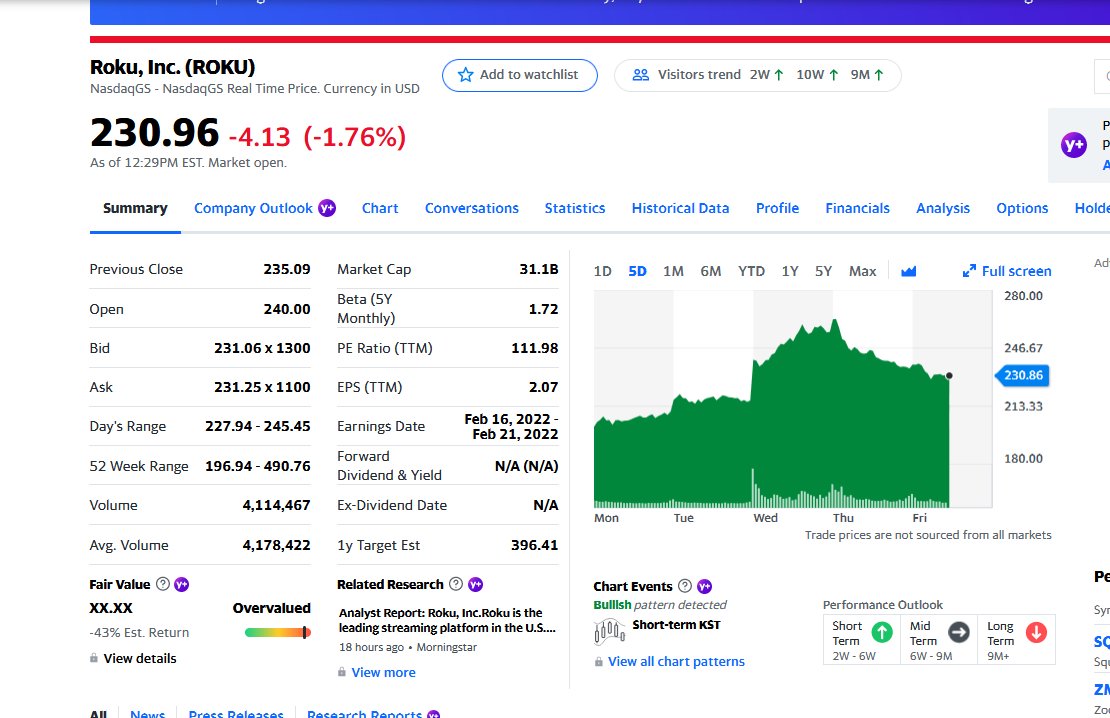Click the 2W visitors trend up arrow
Image resolution: width=1110 pixels, height=718 pixels.
pyautogui.click(x=779, y=75)
